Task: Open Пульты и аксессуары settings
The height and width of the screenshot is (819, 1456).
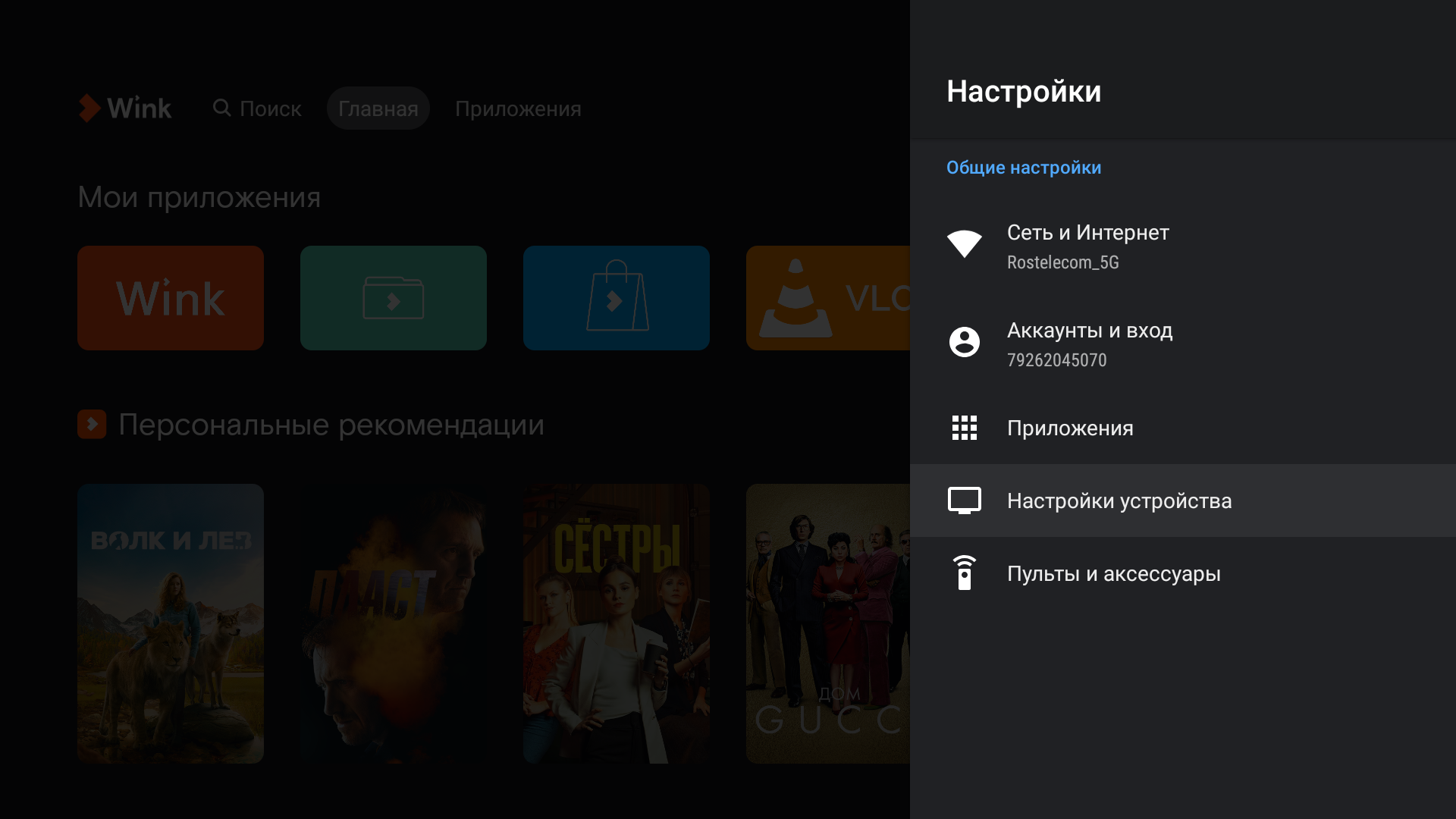Action: (1113, 574)
